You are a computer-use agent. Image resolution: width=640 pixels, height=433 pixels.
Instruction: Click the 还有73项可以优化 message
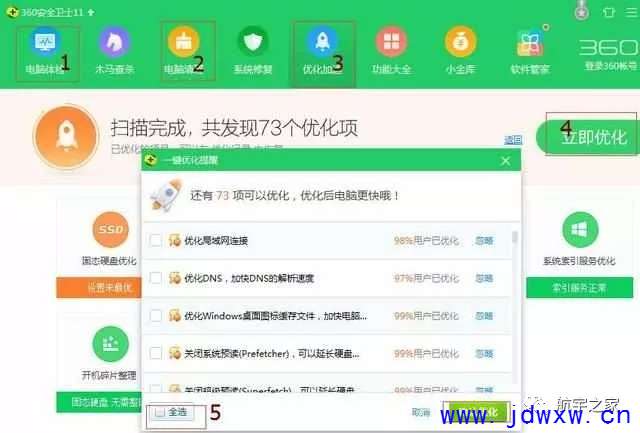(294, 195)
